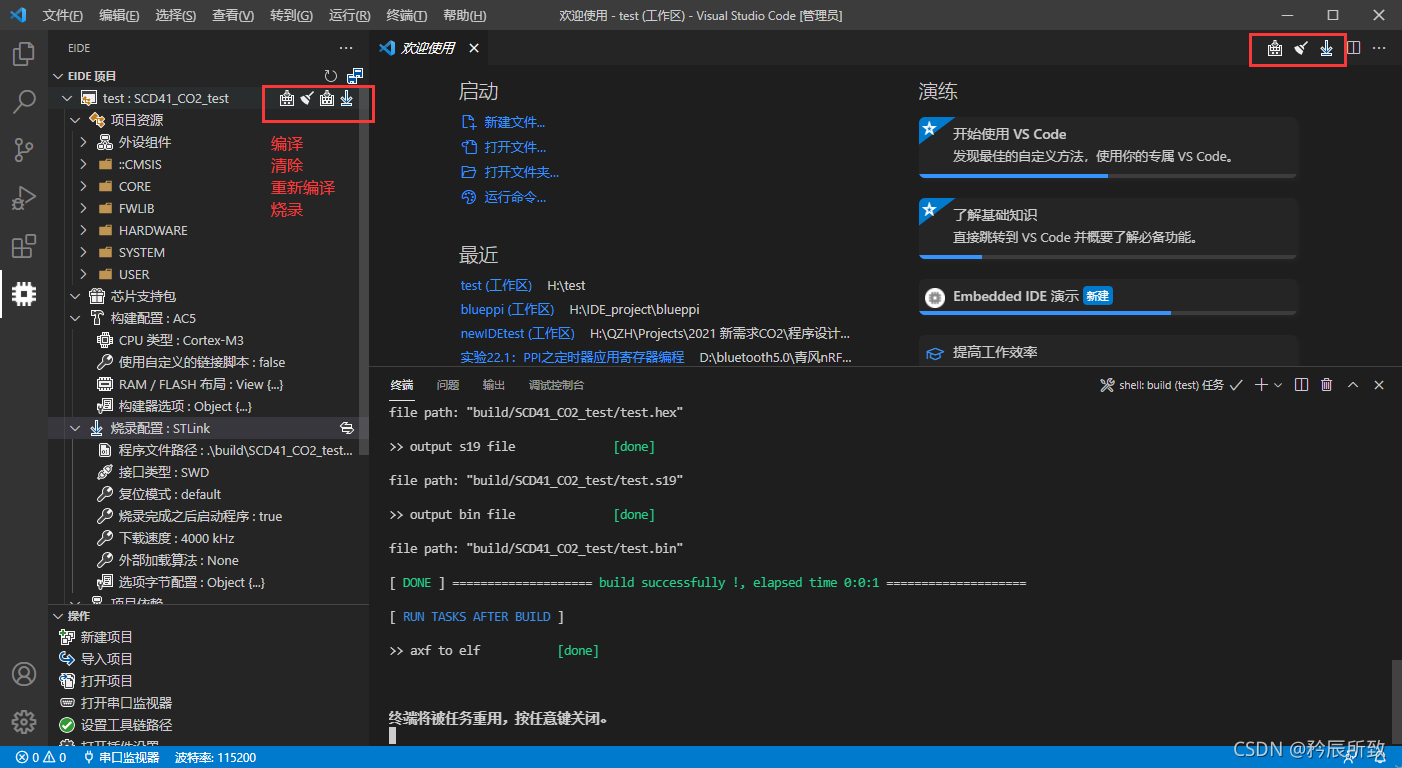Open recent workspace newIDEtest (工作区)

click(x=518, y=333)
